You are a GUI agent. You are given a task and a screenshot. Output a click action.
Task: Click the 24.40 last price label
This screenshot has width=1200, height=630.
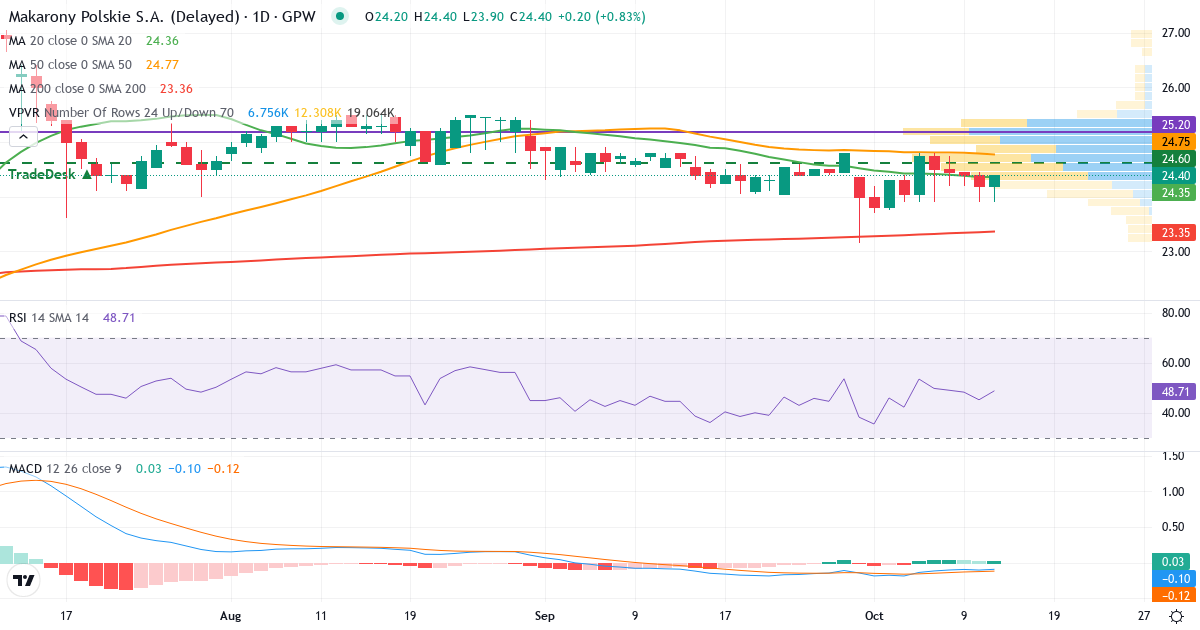[x=1175, y=176]
